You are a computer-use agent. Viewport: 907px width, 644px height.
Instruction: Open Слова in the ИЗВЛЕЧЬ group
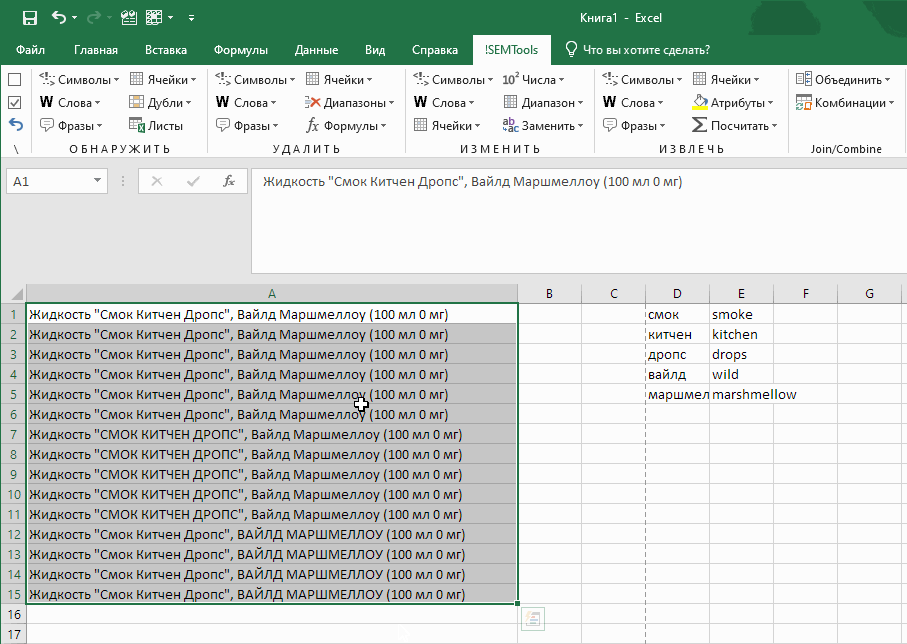[x=633, y=102]
